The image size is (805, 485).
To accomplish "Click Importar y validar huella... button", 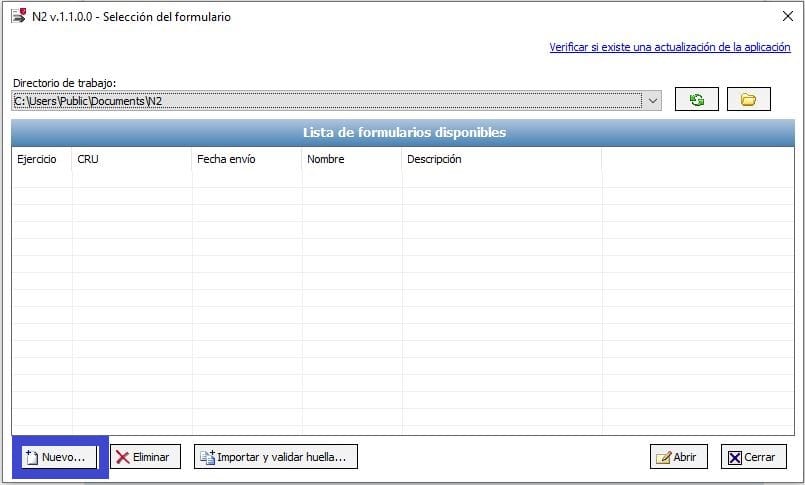I will pos(276,457).
